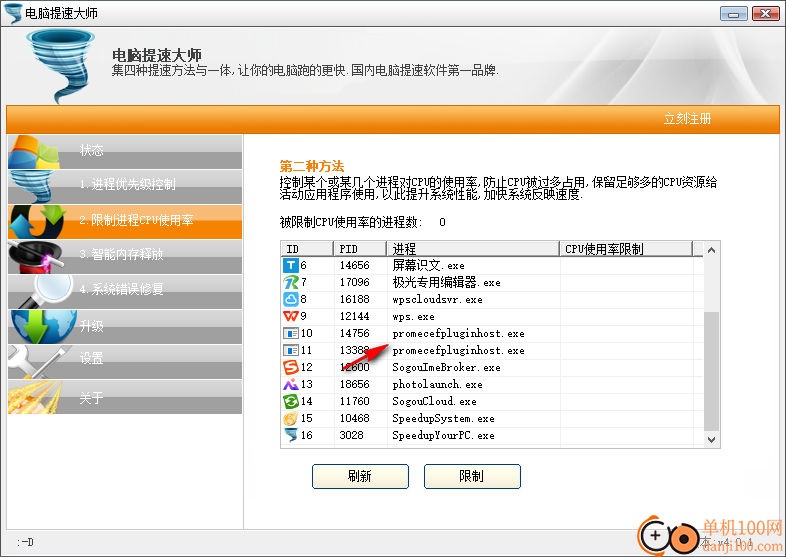Open 3.智能内存释放 section
The width and height of the screenshot is (786, 557).
[x=125, y=257]
